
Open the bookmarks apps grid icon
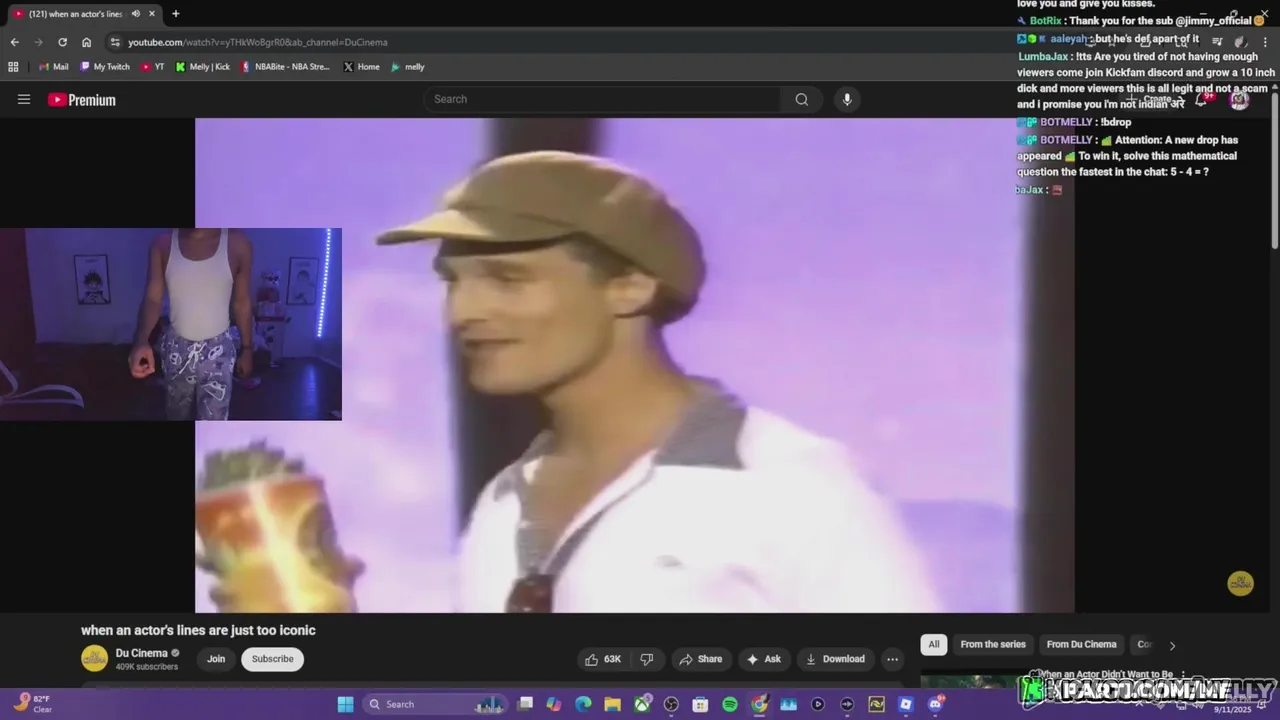(x=13, y=67)
